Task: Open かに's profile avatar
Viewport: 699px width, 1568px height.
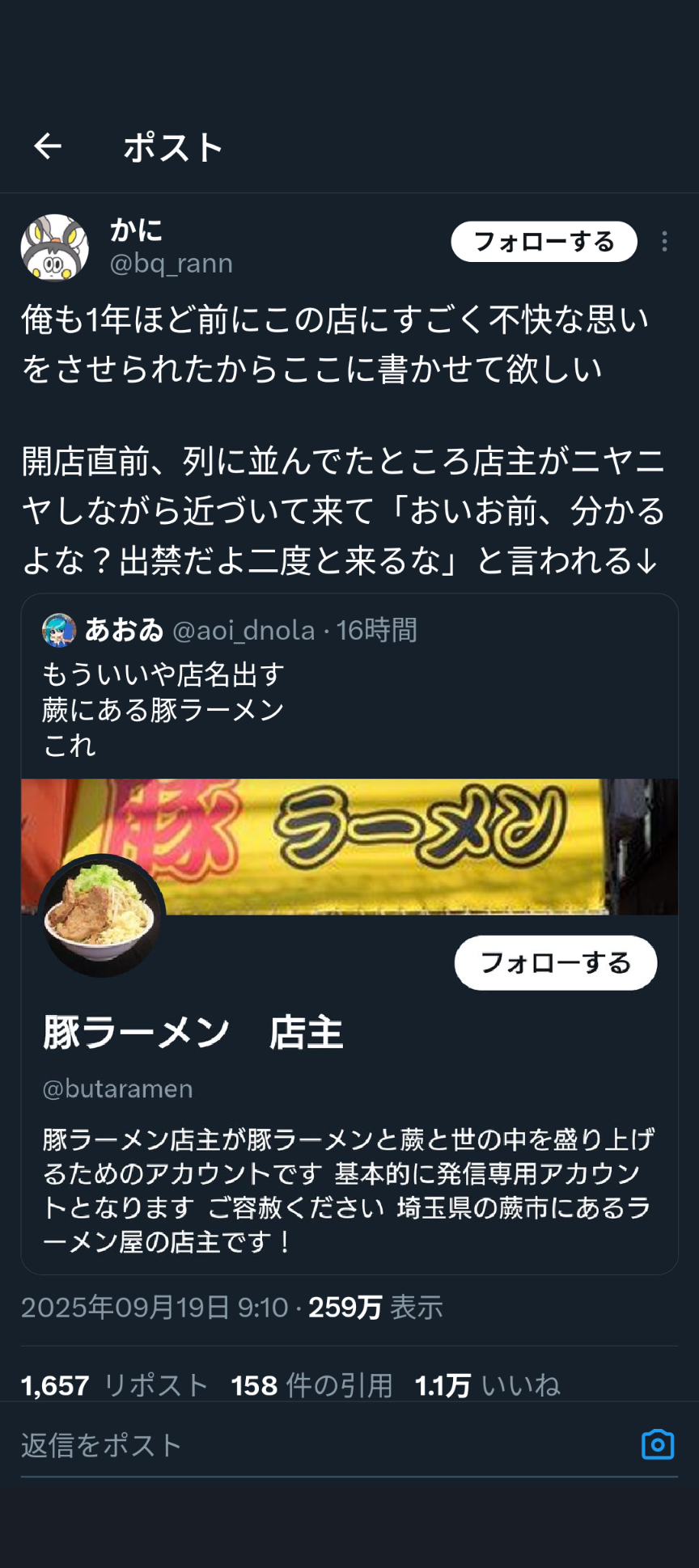Action: [54, 247]
